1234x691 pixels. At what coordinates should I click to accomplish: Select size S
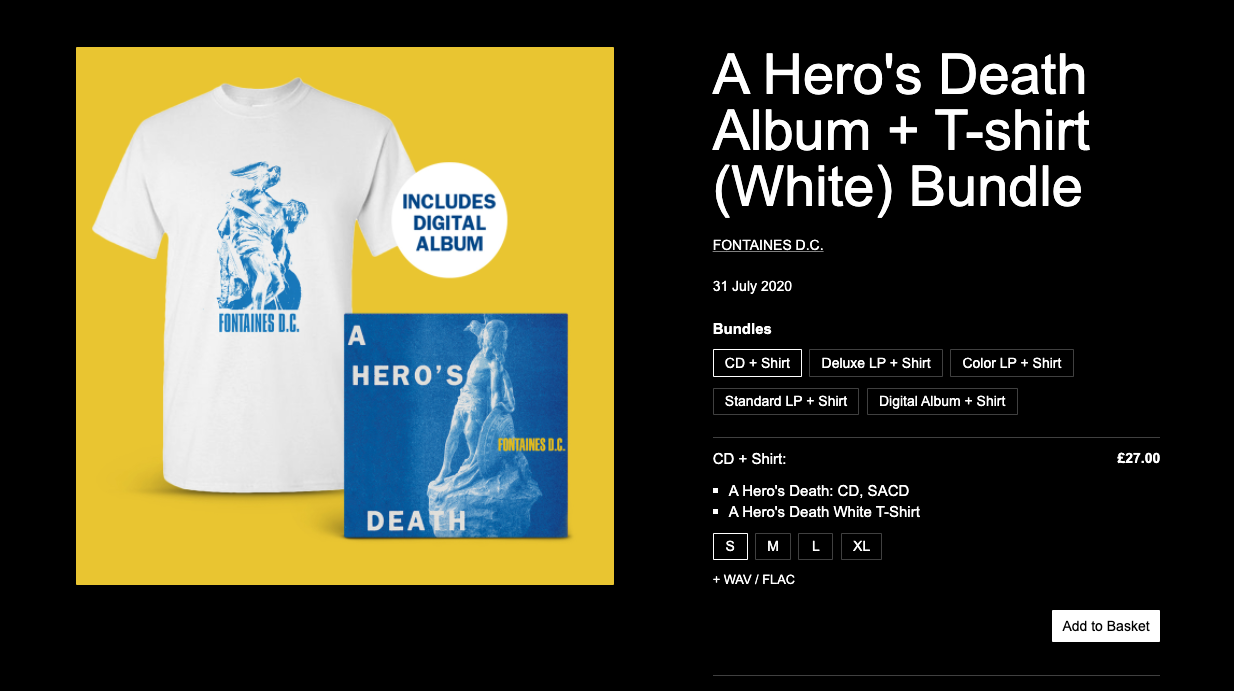[x=730, y=546]
